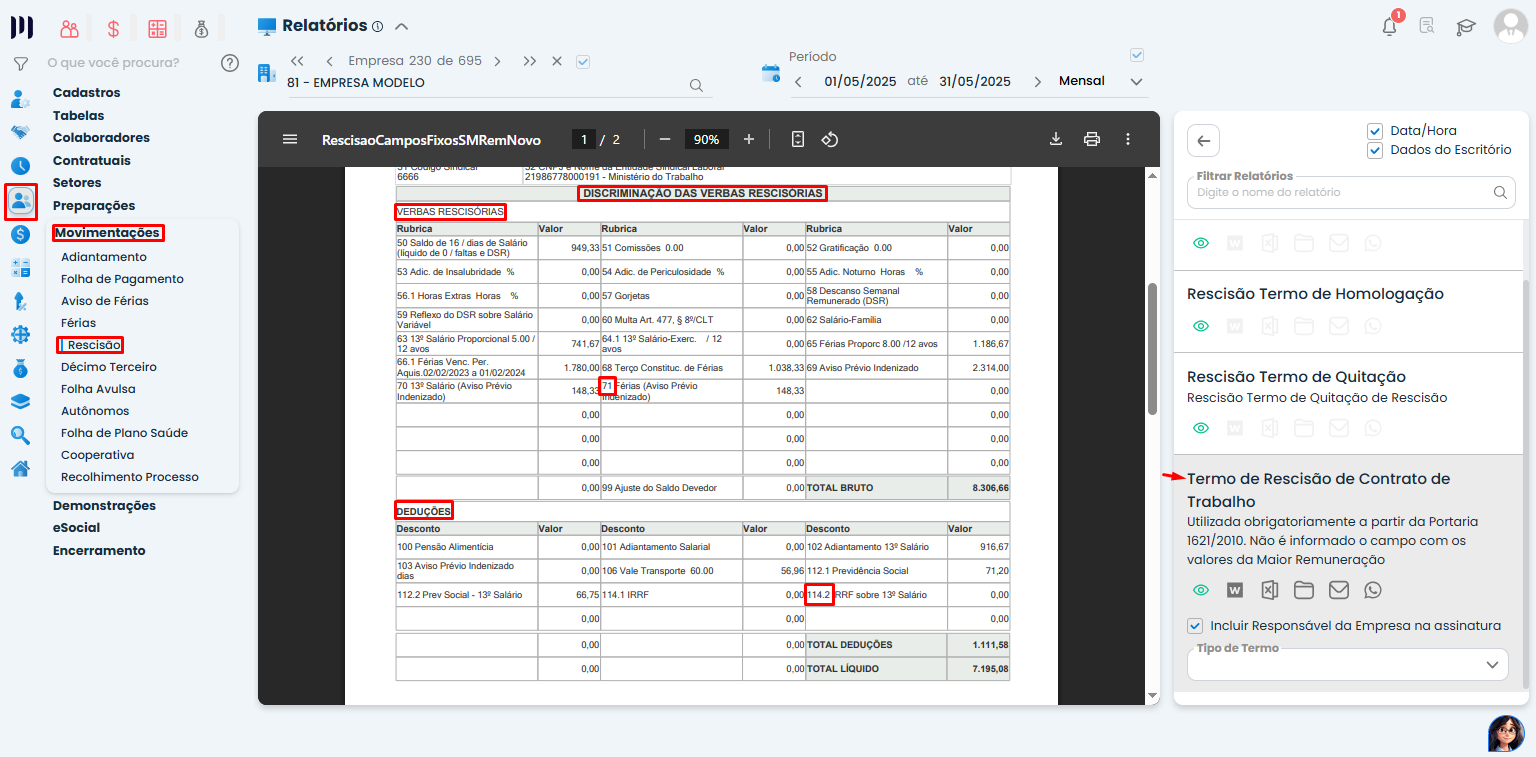Rotate the PDF document
Screen dimensions: 1536x757
pos(829,139)
